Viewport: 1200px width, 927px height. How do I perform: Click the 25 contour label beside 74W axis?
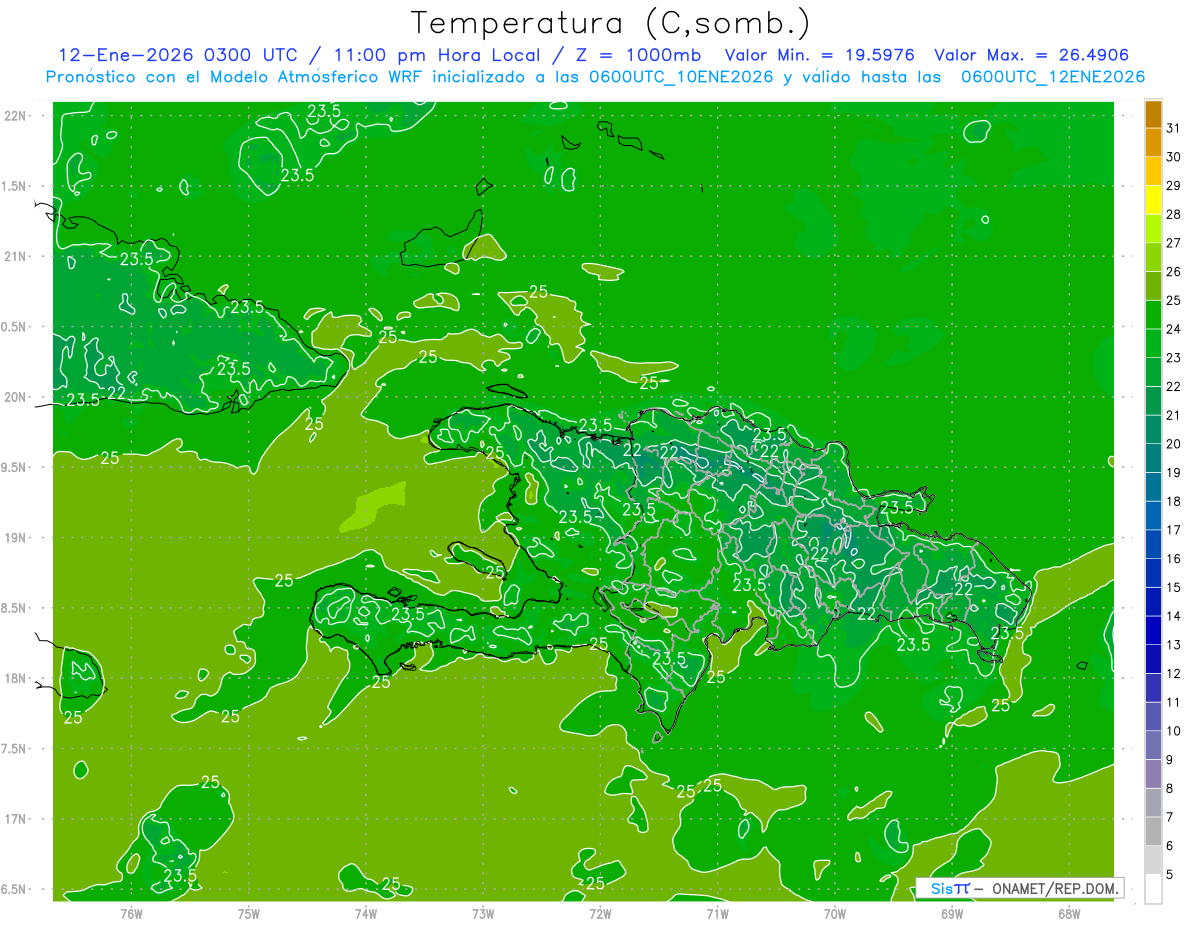(x=391, y=884)
